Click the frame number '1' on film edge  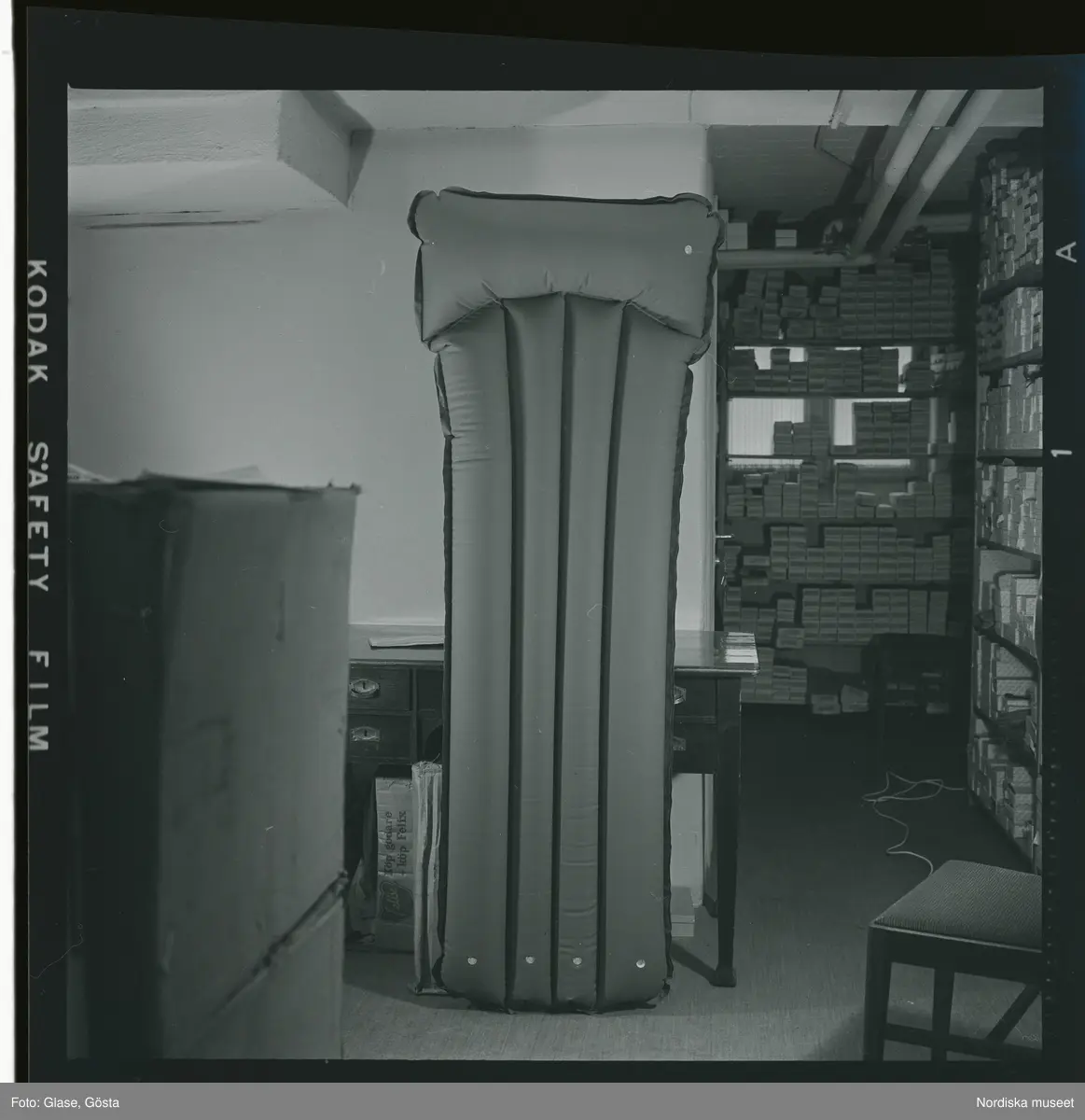click(x=1060, y=453)
